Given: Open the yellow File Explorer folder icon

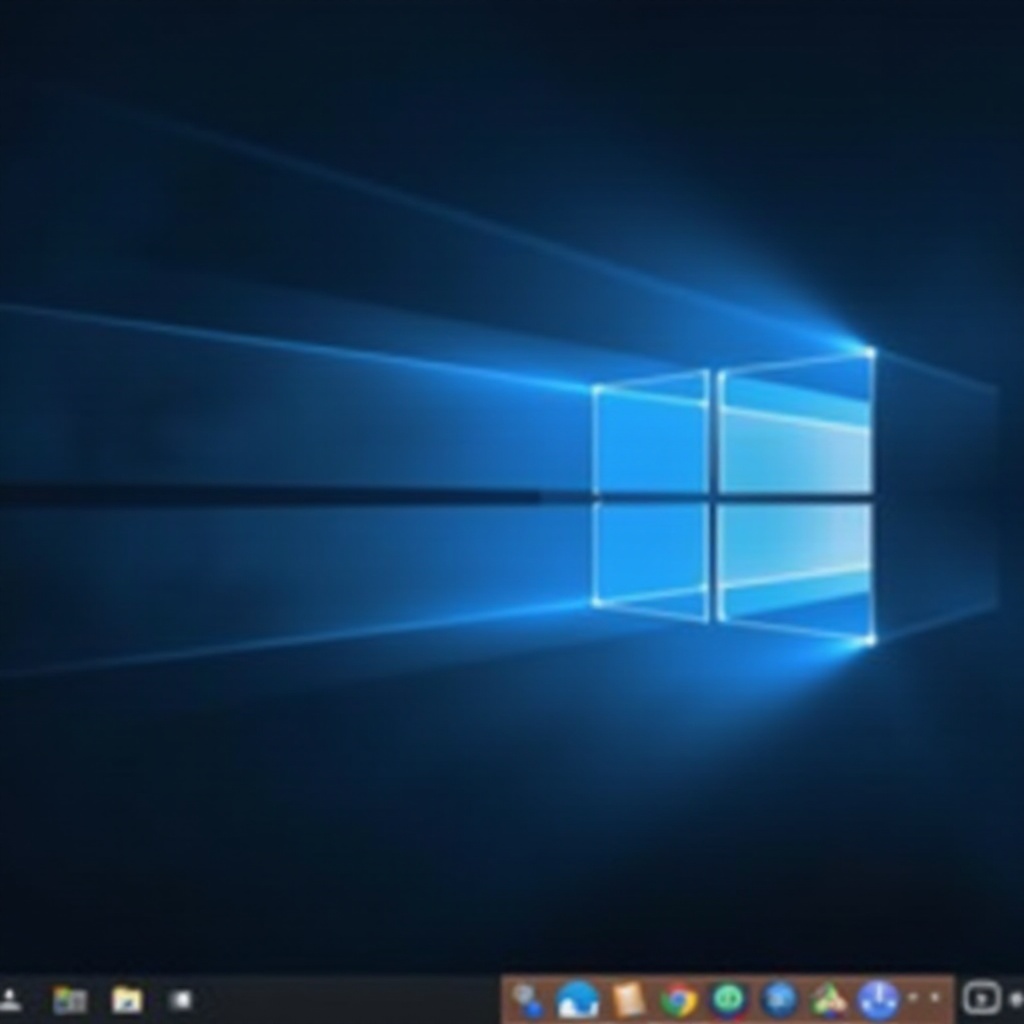Looking at the screenshot, I should click(x=127, y=999).
